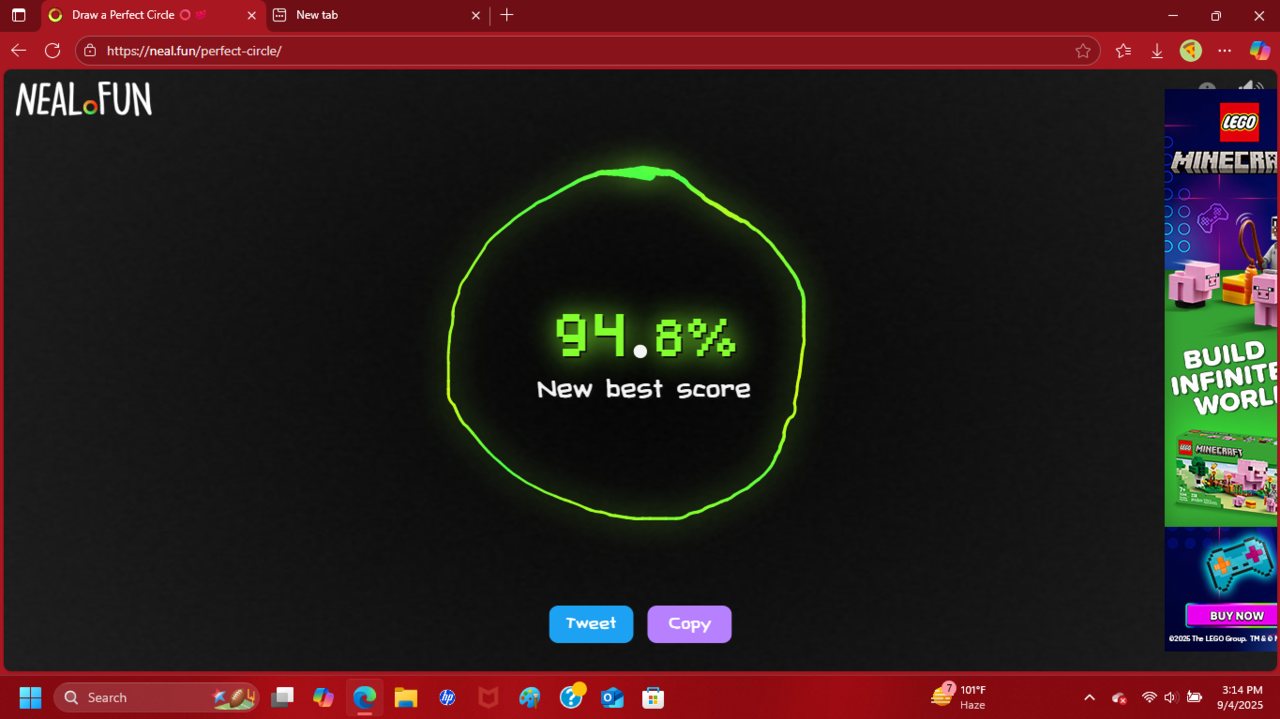Click Microsoft Edge taskbar icon
Viewport: 1280px width, 719px height.
[364, 697]
